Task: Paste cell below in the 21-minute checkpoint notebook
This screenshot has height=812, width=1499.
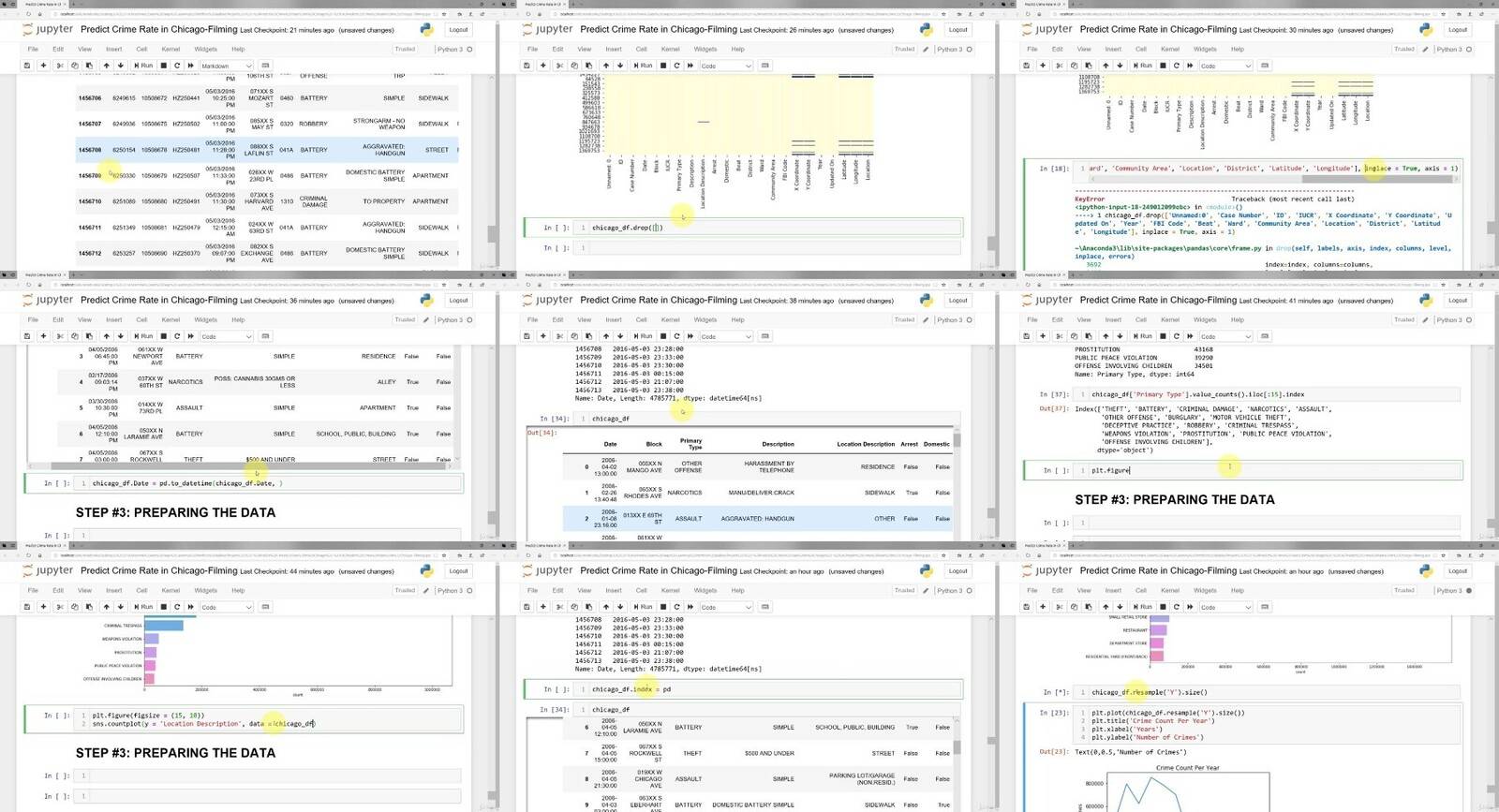Action: (x=89, y=66)
